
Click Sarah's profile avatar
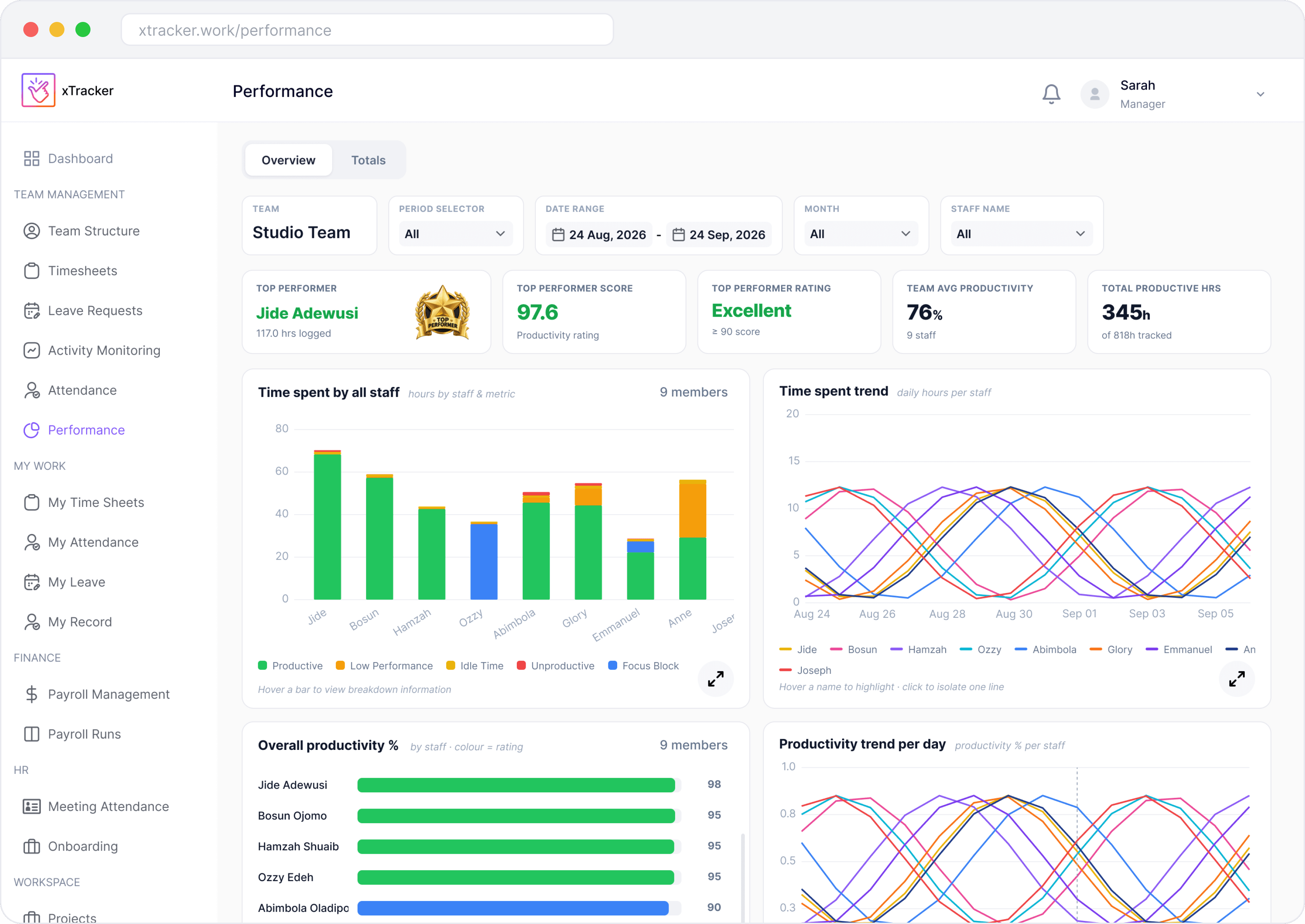1094,95
